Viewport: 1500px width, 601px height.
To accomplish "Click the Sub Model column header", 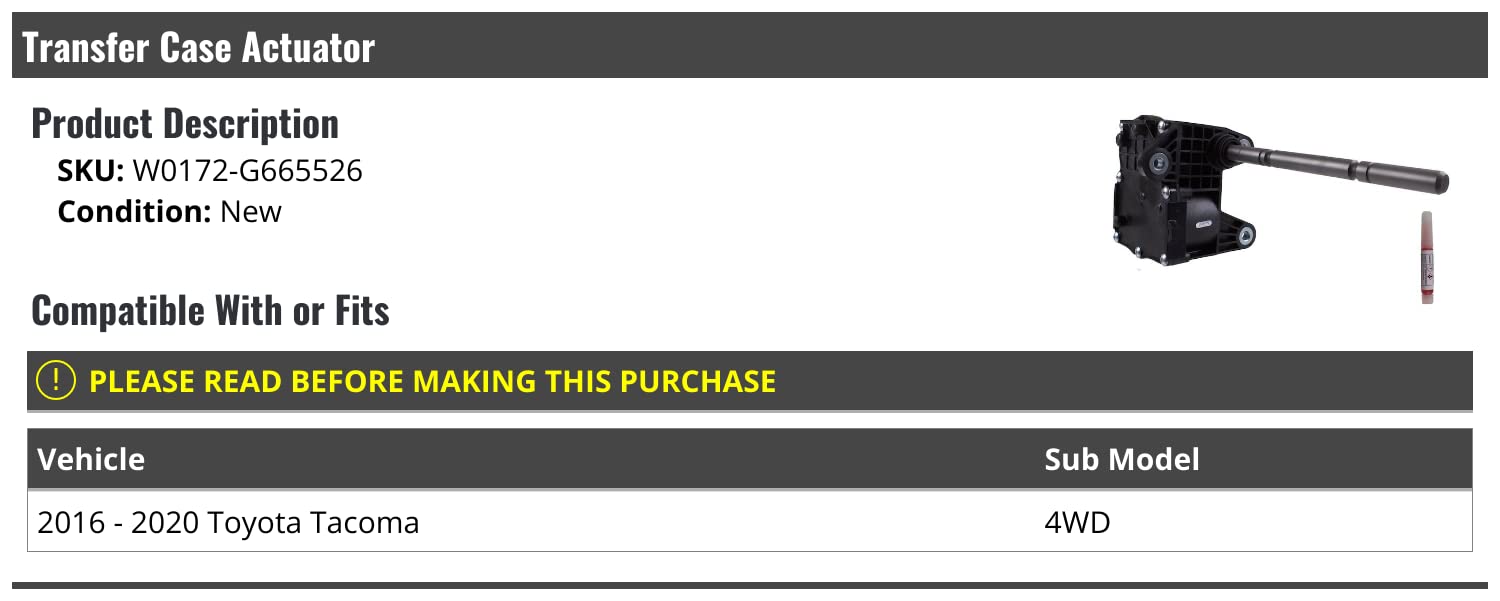I will click(x=1121, y=459).
